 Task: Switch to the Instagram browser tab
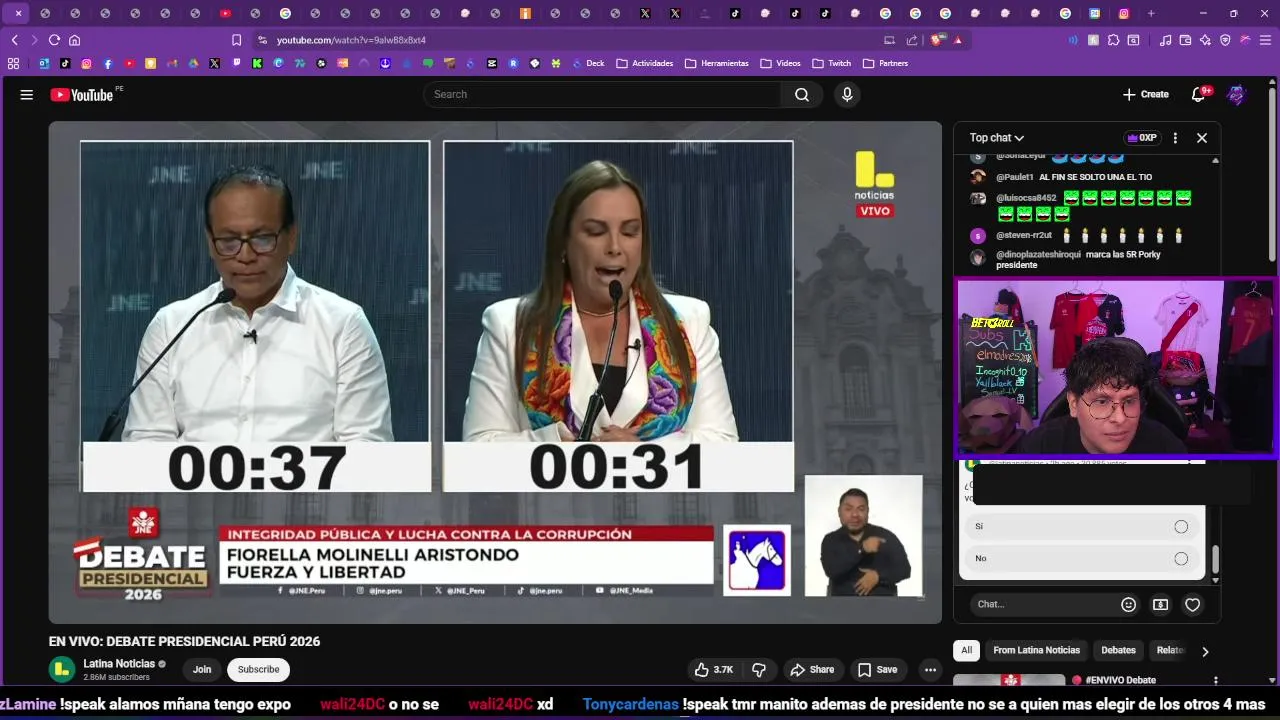tap(1124, 13)
